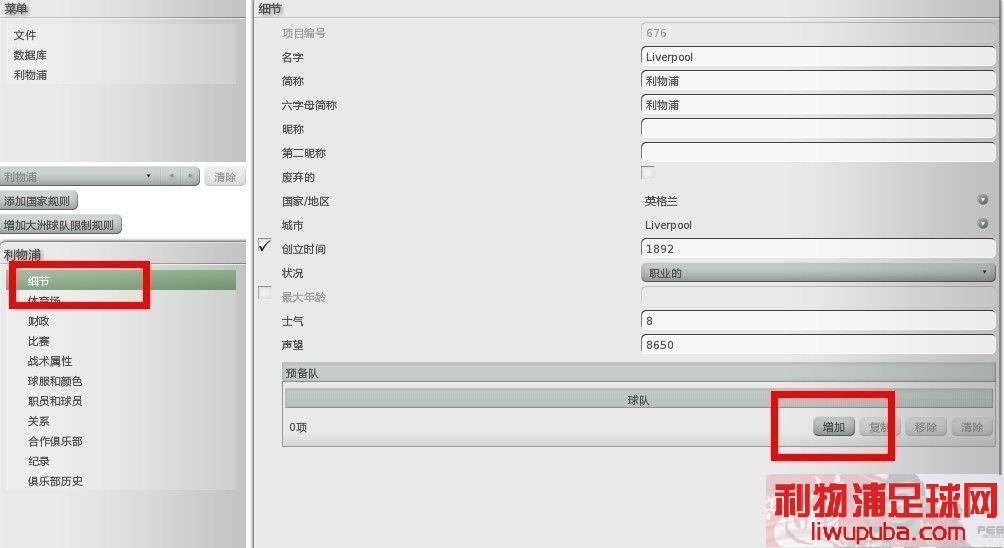The height and width of the screenshot is (548, 1004).
Task: Open the 数据库 menu item
Action: click(30, 55)
